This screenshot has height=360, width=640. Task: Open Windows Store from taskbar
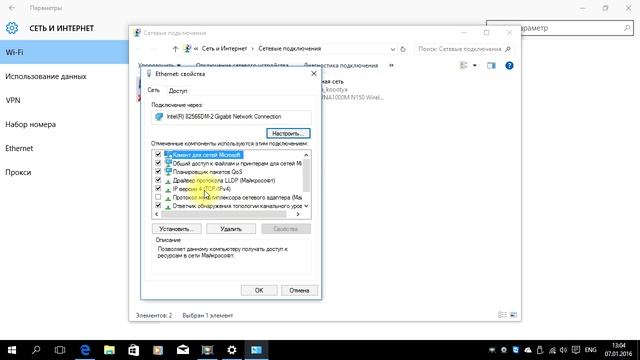tap(133, 350)
